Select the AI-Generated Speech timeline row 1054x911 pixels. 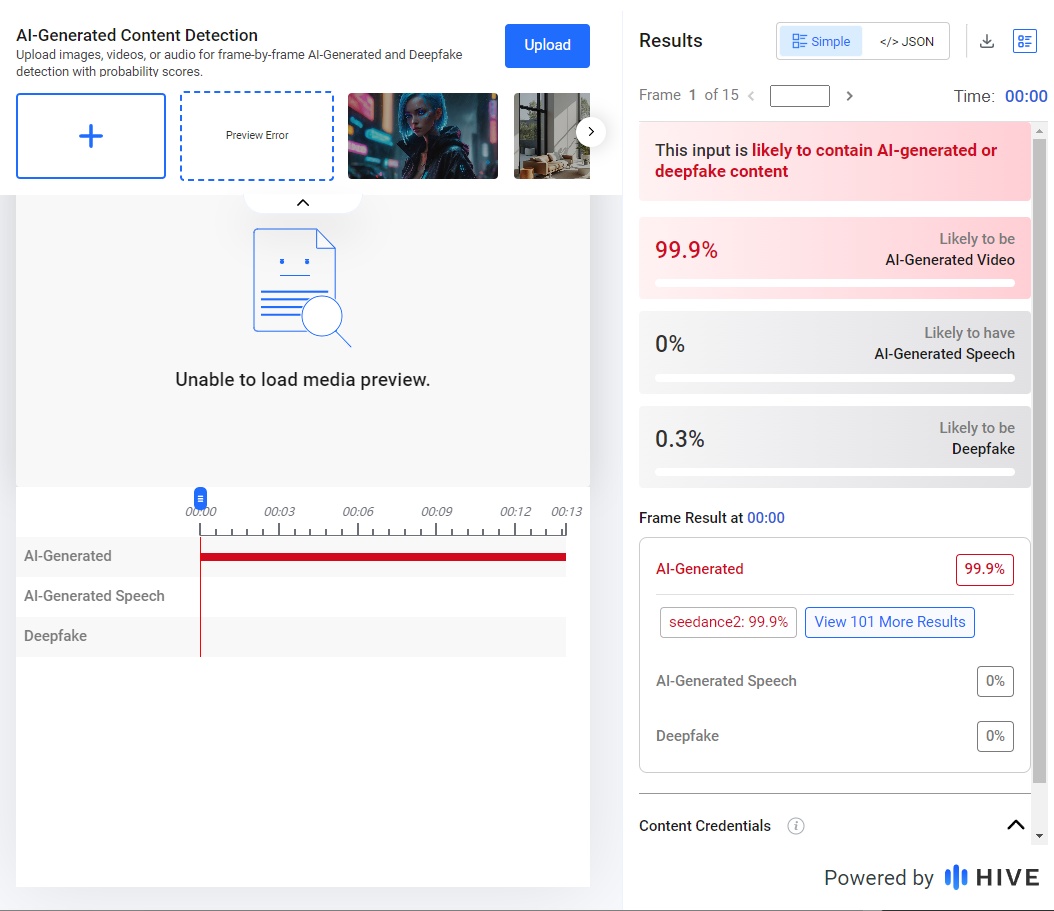pyautogui.click(x=291, y=596)
